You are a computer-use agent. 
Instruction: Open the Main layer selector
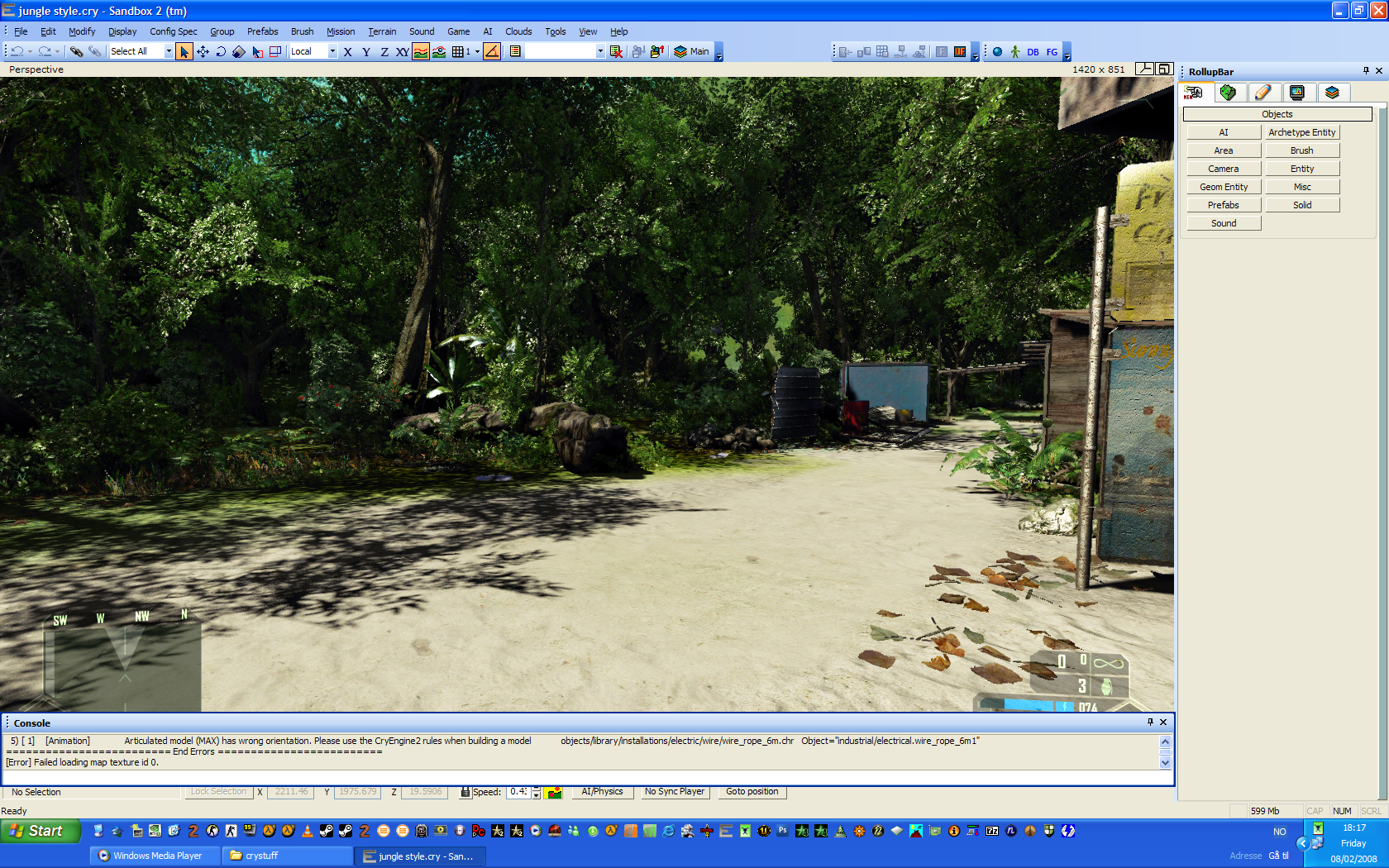point(692,51)
